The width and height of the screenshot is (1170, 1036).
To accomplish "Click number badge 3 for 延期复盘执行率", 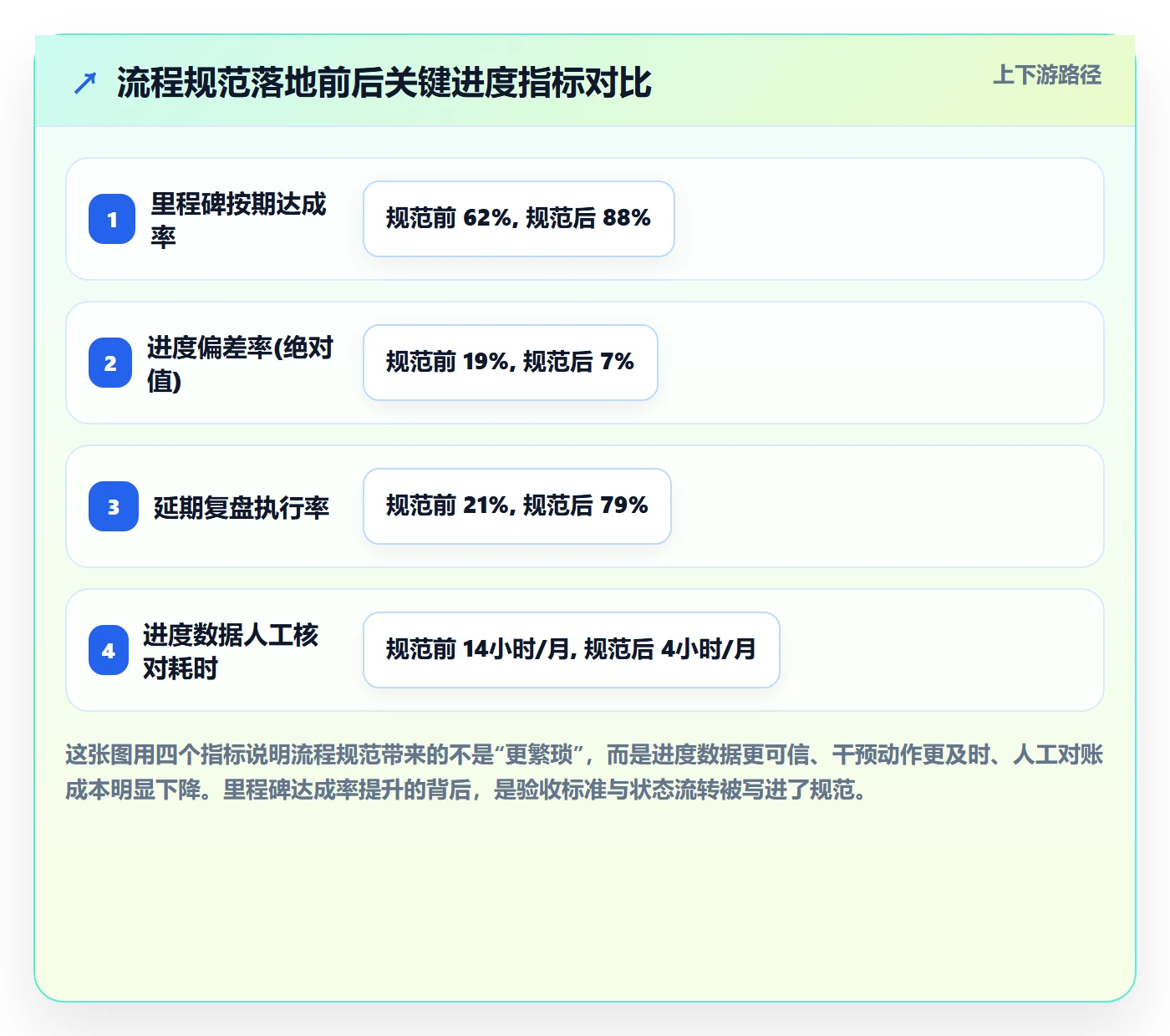I will click(x=114, y=506).
